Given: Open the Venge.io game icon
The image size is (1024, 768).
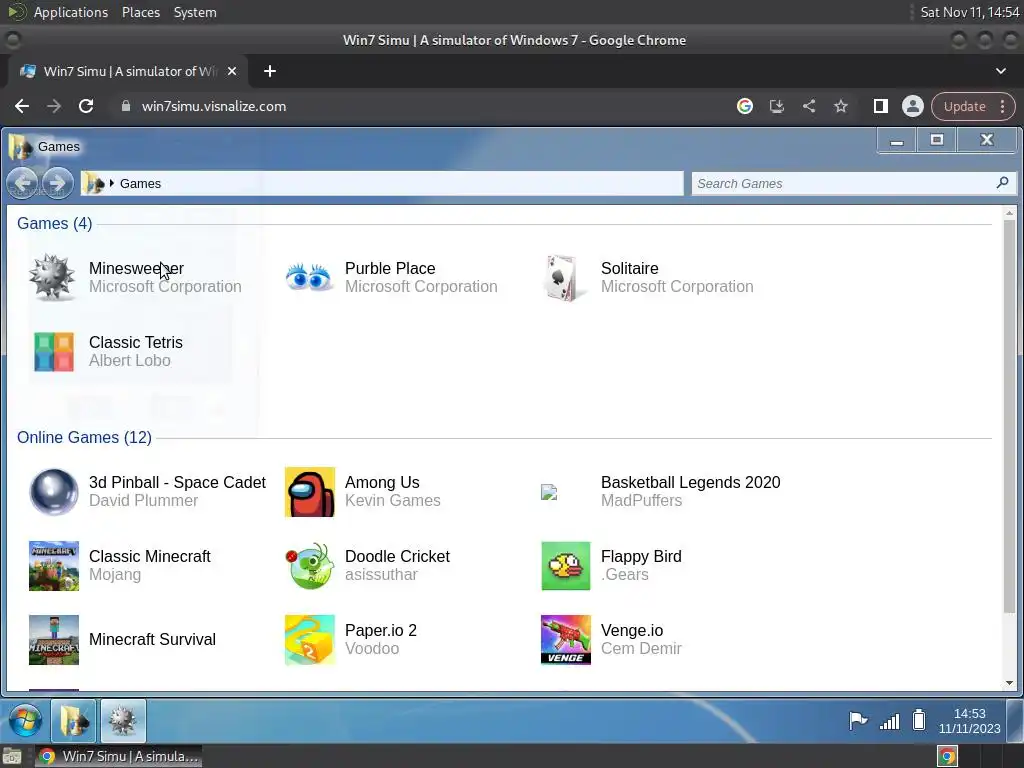Looking at the screenshot, I should [x=566, y=639].
